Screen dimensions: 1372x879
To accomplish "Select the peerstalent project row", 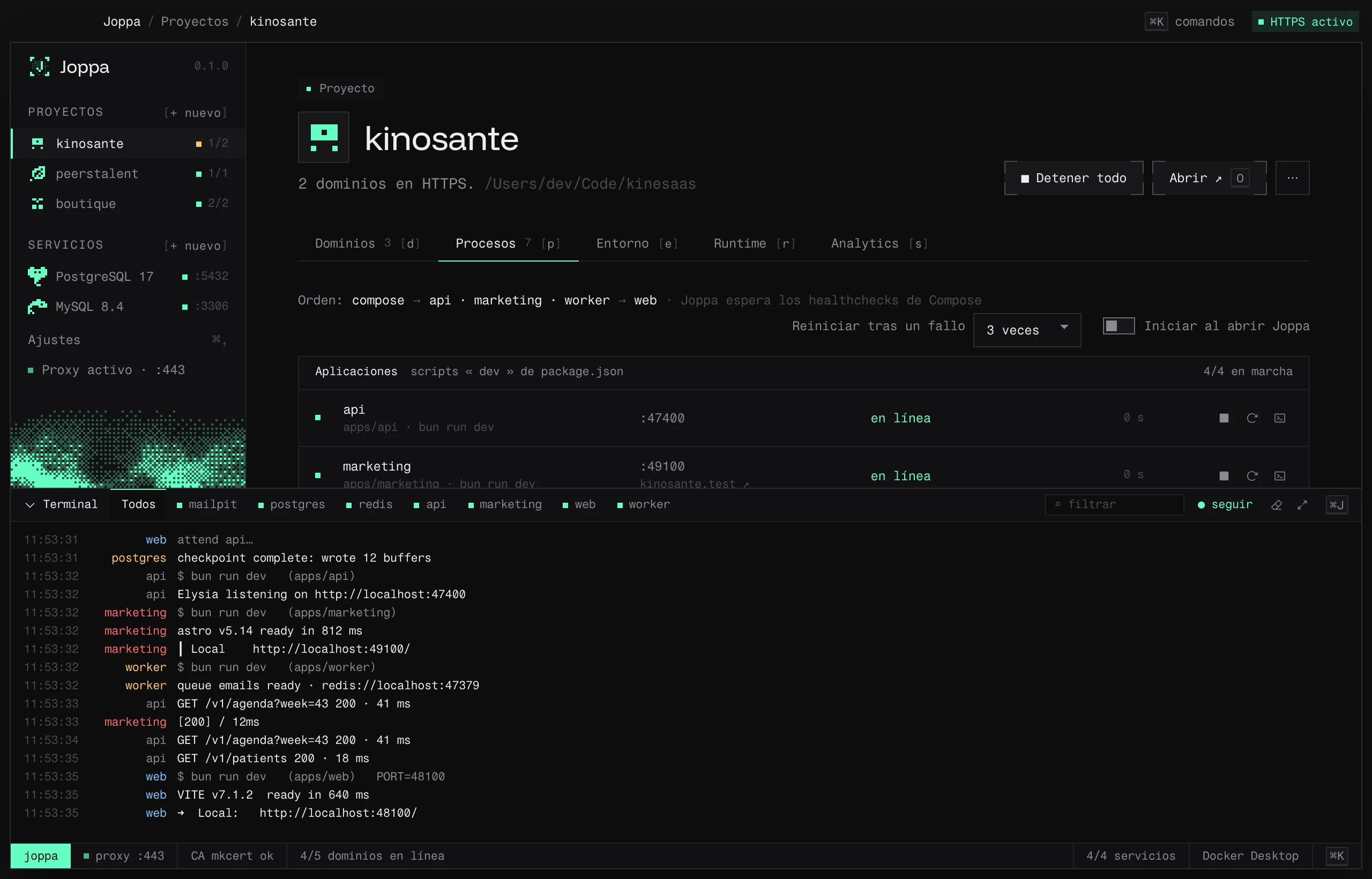I will pos(129,174).
